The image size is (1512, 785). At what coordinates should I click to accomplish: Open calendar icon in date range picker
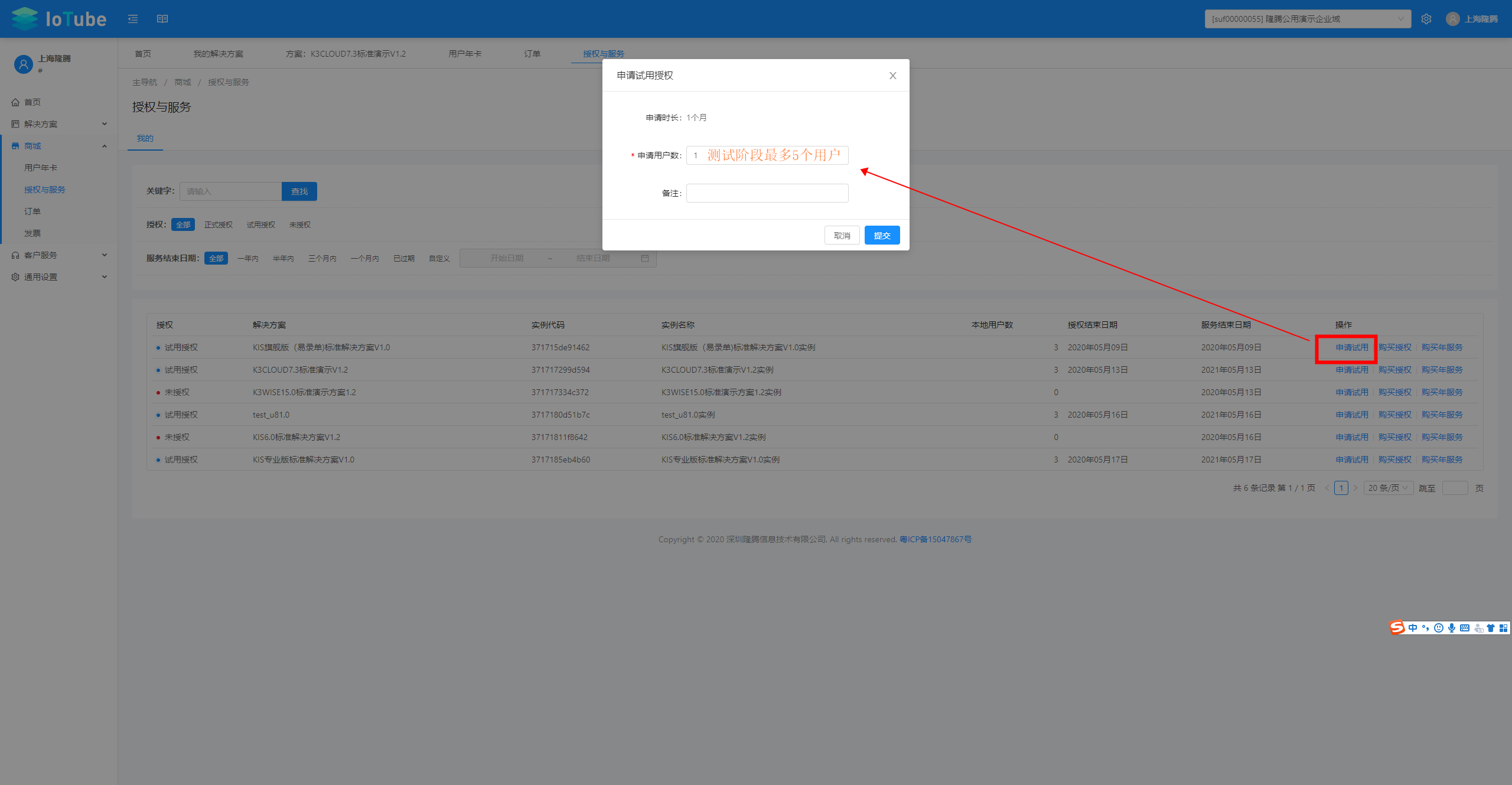click(x=644, y=258)
